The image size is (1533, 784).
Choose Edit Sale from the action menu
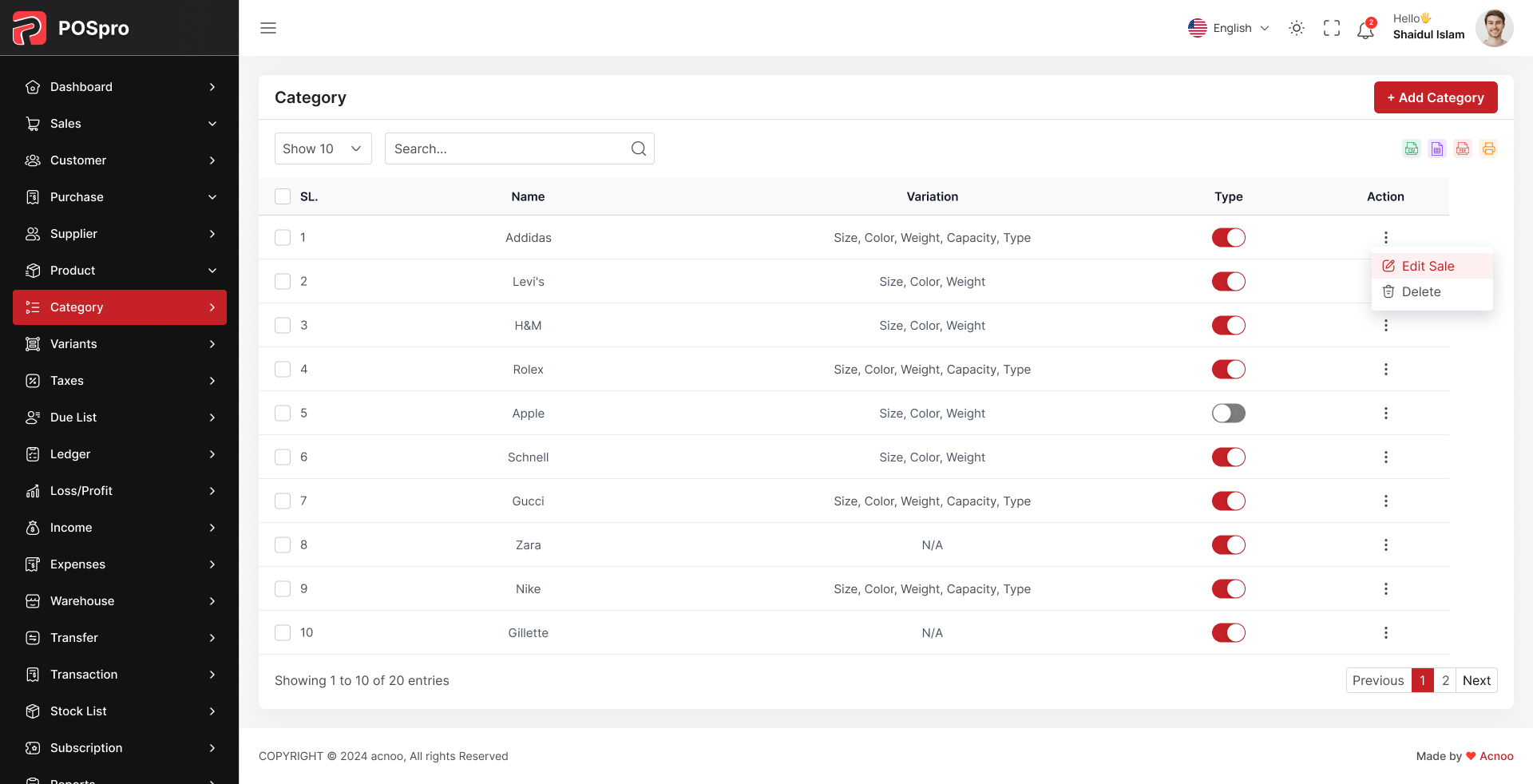(1428, 266)
